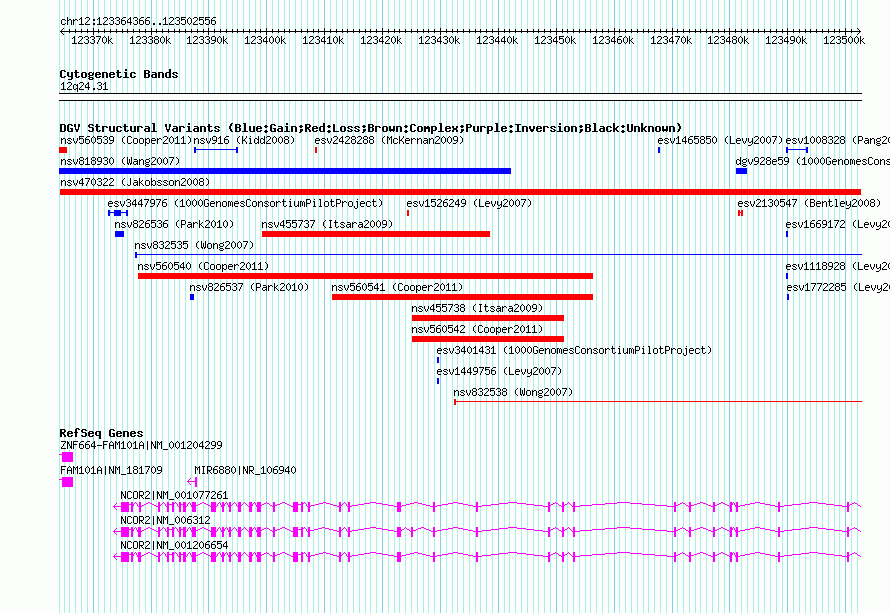Click the esv1449756 blue variant tick
890x613 pixels.
pos(438,381)
